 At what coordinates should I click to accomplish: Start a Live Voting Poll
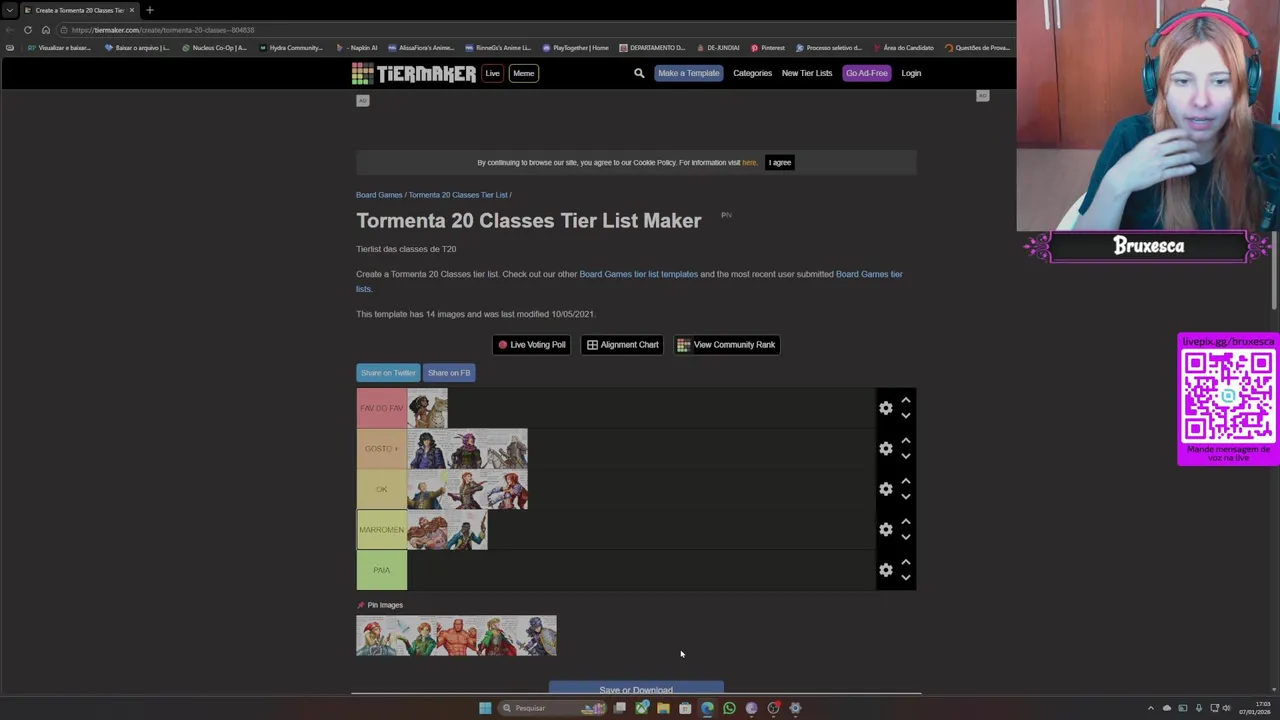click(x=532, y=345)
